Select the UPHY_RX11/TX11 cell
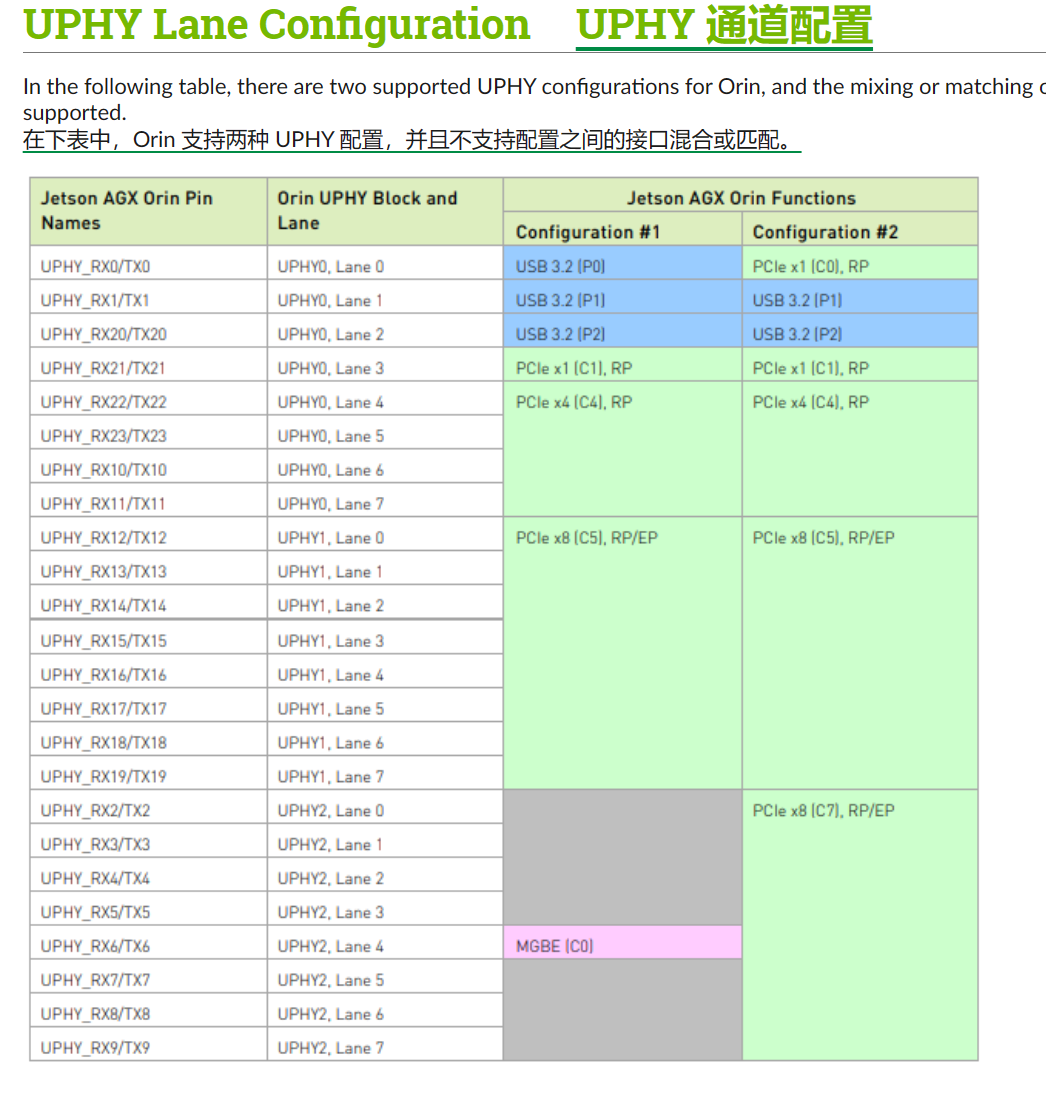 pos(149,500)
